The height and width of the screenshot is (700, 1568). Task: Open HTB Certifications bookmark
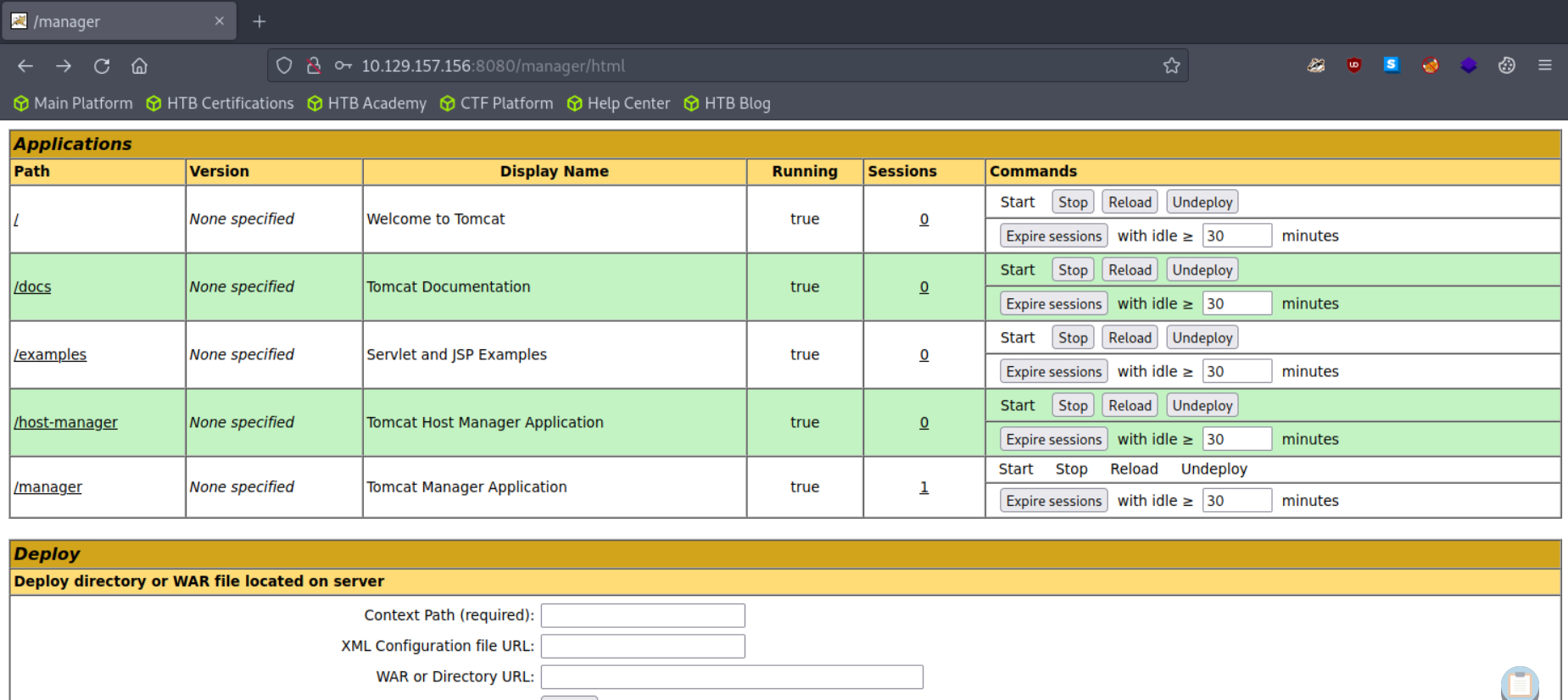220,103
